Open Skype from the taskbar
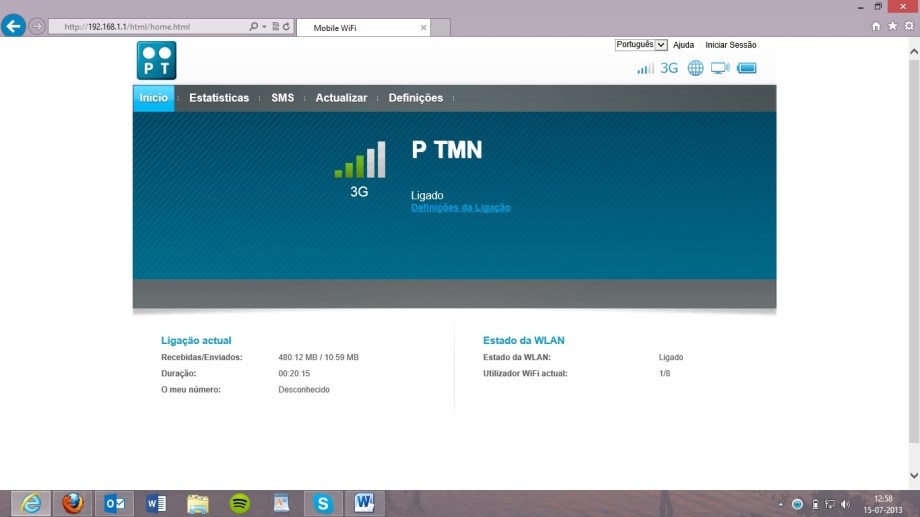Viewport: 920px width, 517px height. click(x=322, y=503)
